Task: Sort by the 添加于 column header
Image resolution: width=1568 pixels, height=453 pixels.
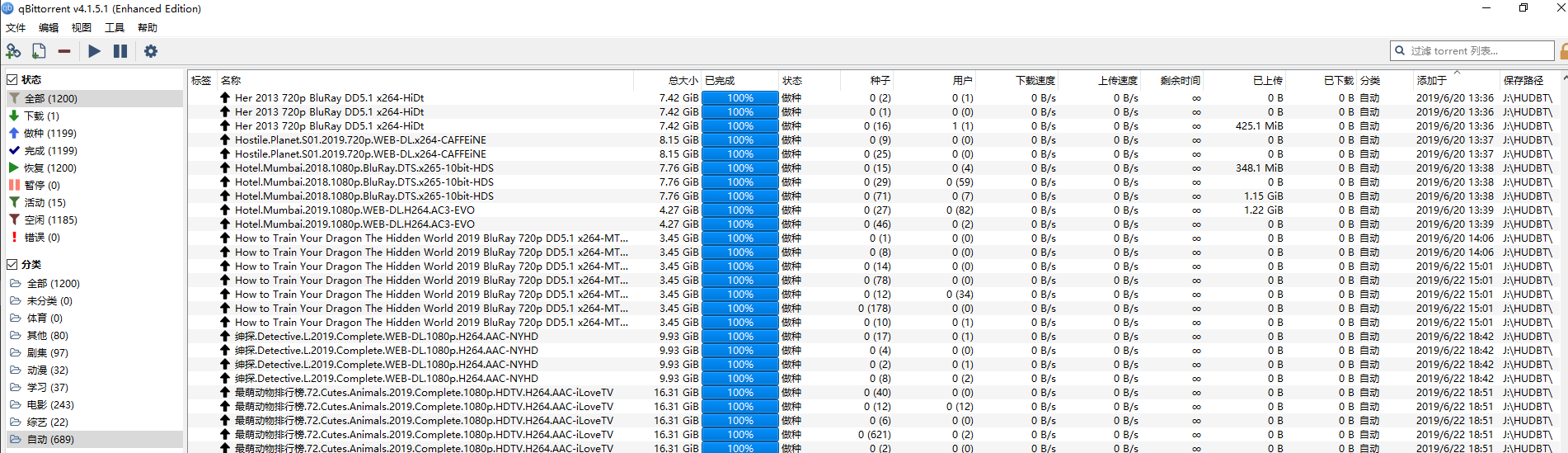Action: click(1457, 81)
